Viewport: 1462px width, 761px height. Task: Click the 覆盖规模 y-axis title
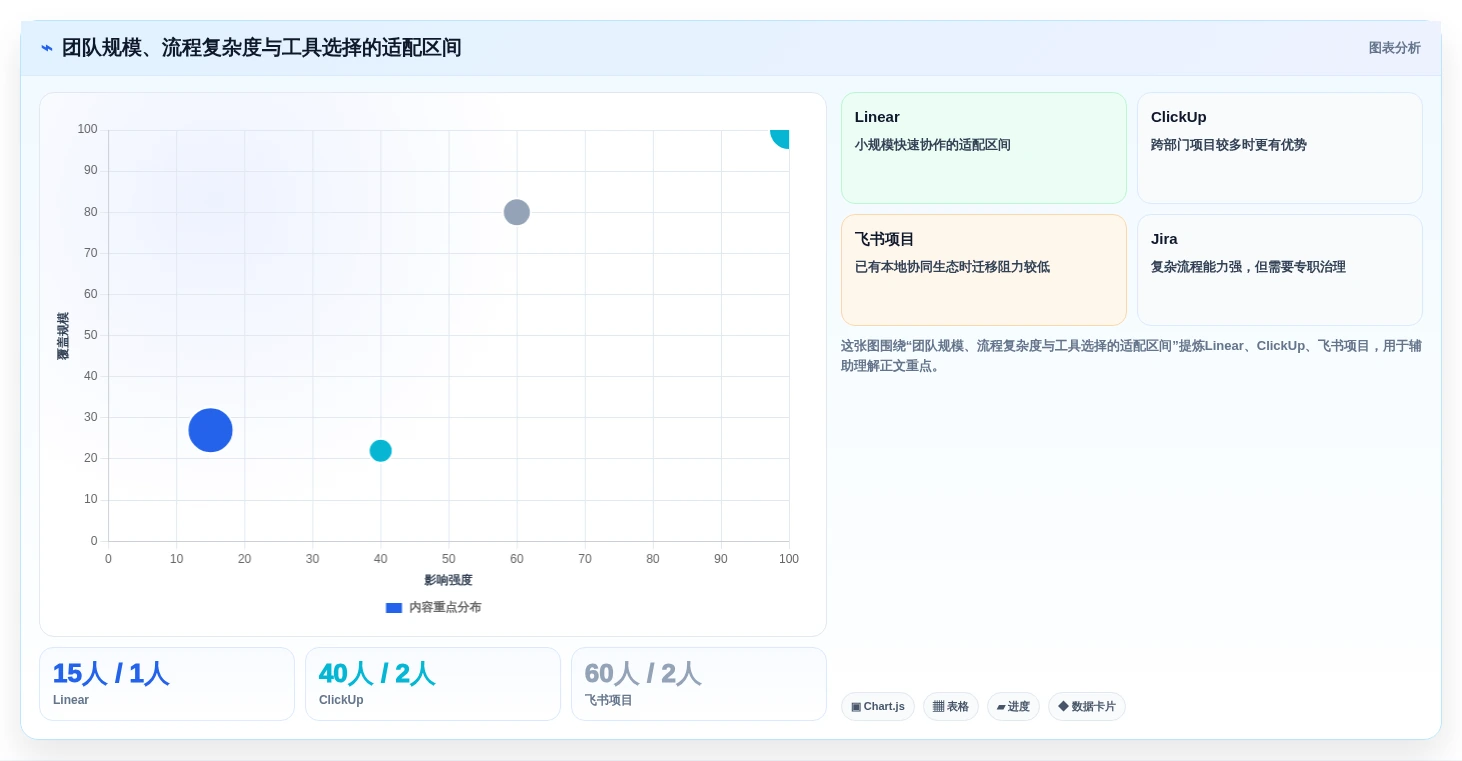click(63, 336)
